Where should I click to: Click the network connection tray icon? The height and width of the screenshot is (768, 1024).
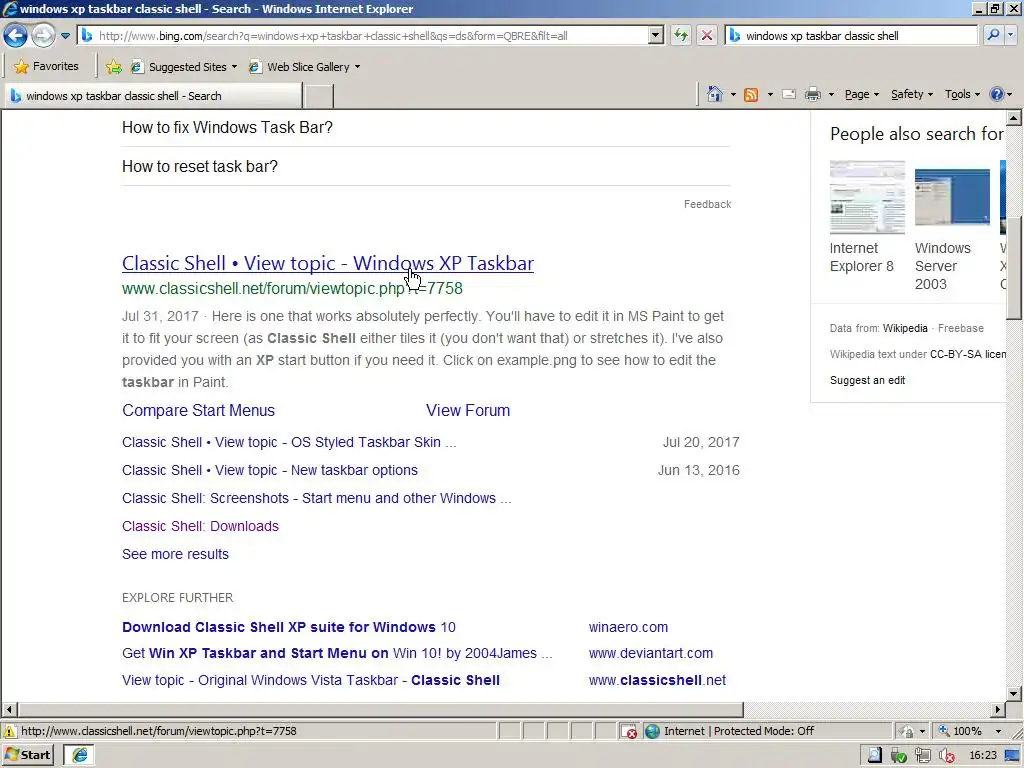(x=923, y=756)
